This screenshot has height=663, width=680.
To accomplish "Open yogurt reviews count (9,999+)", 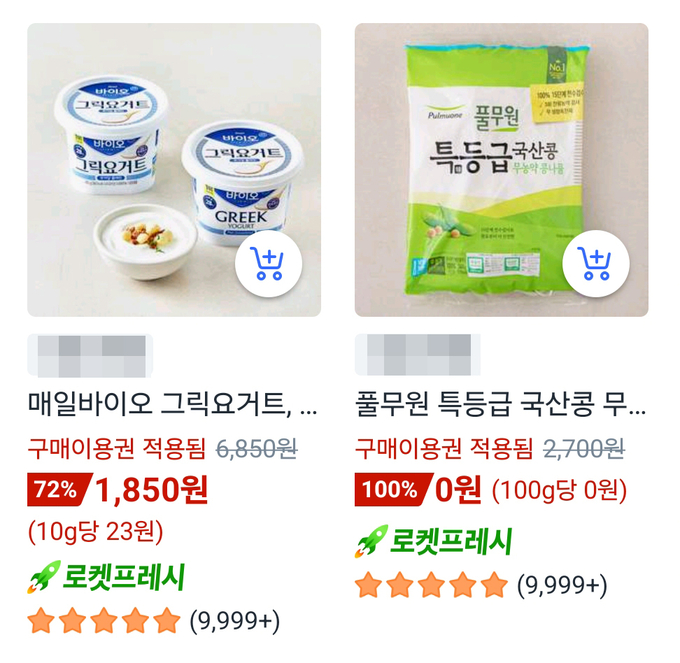I will click(x=235, y=621).
